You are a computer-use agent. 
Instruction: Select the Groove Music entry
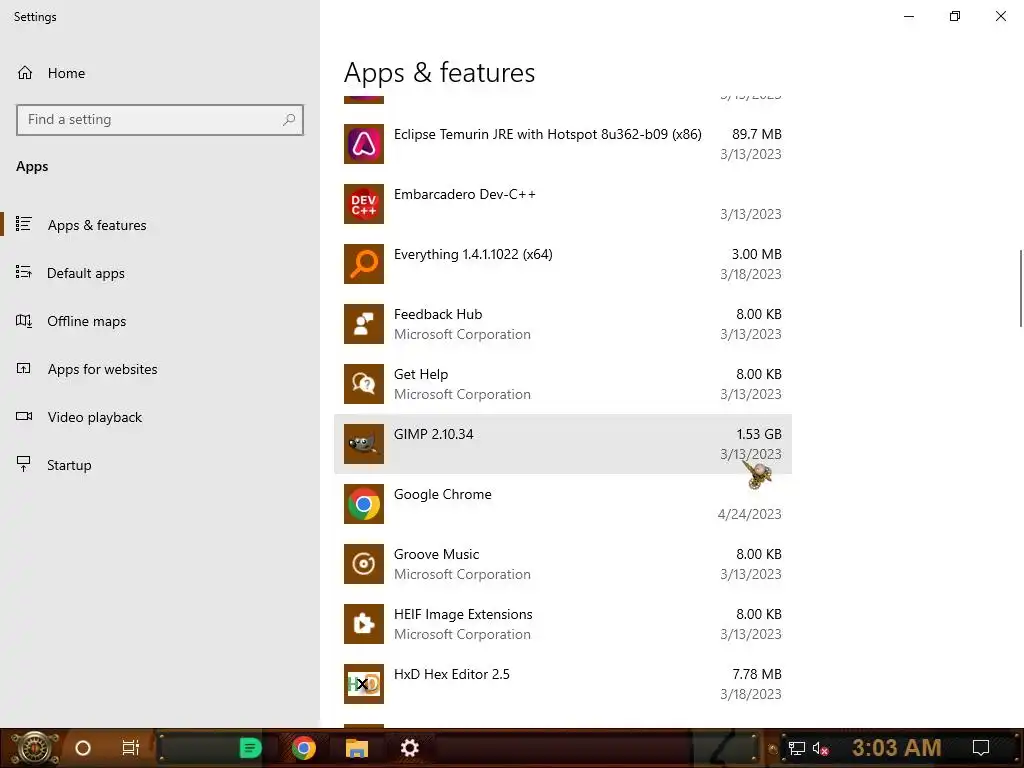tap(563, 564)
